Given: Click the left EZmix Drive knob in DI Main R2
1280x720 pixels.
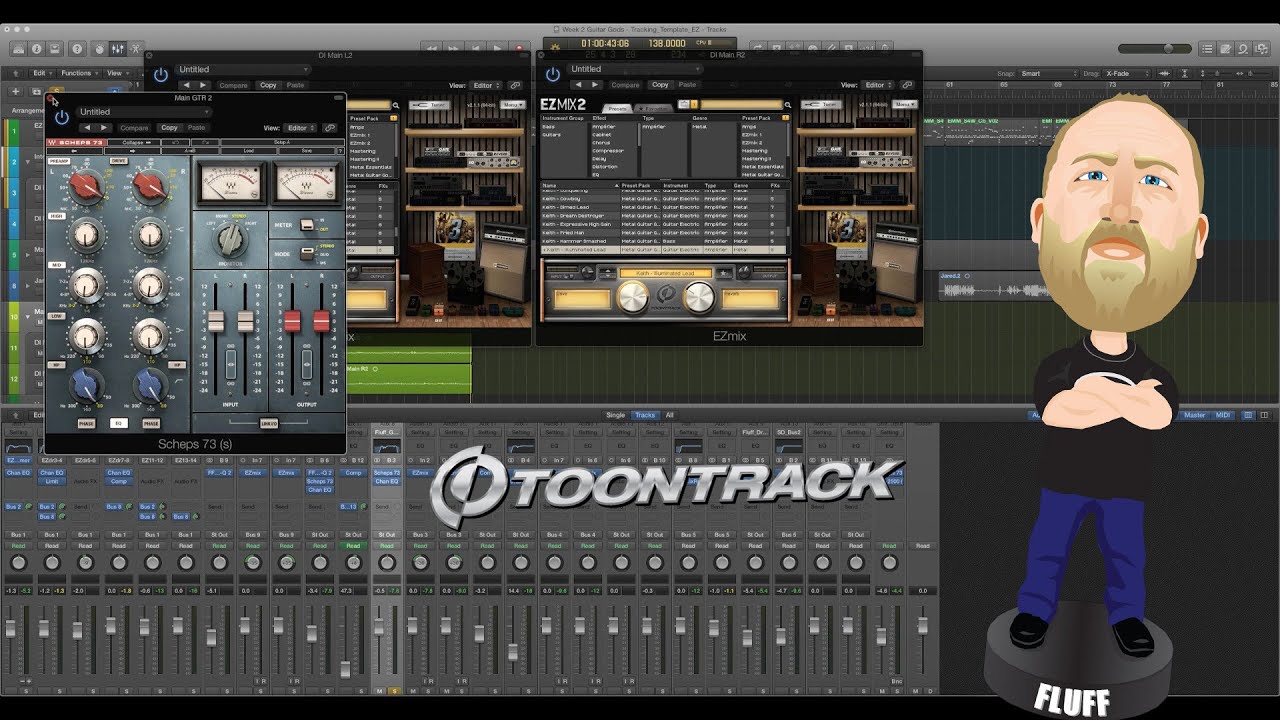Looking at the screenshot, I should [x=632, y=296].
